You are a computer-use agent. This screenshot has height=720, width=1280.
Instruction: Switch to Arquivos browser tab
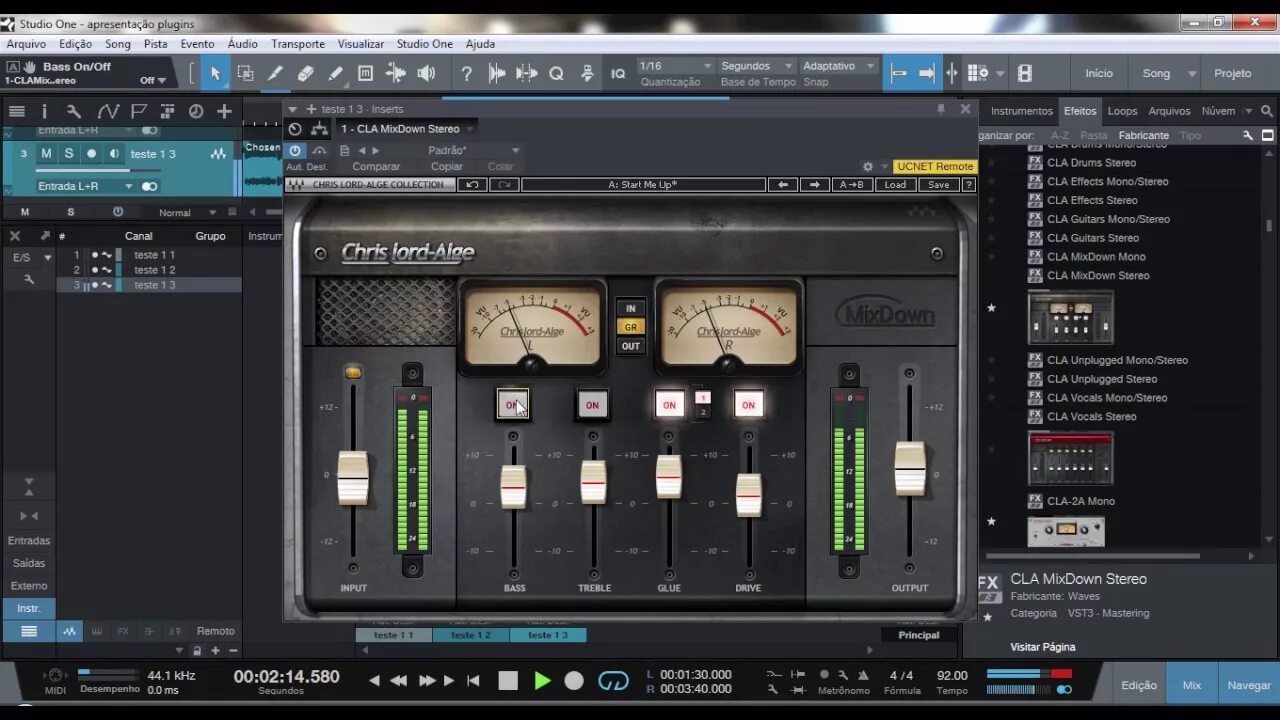tap(1169, 111)
